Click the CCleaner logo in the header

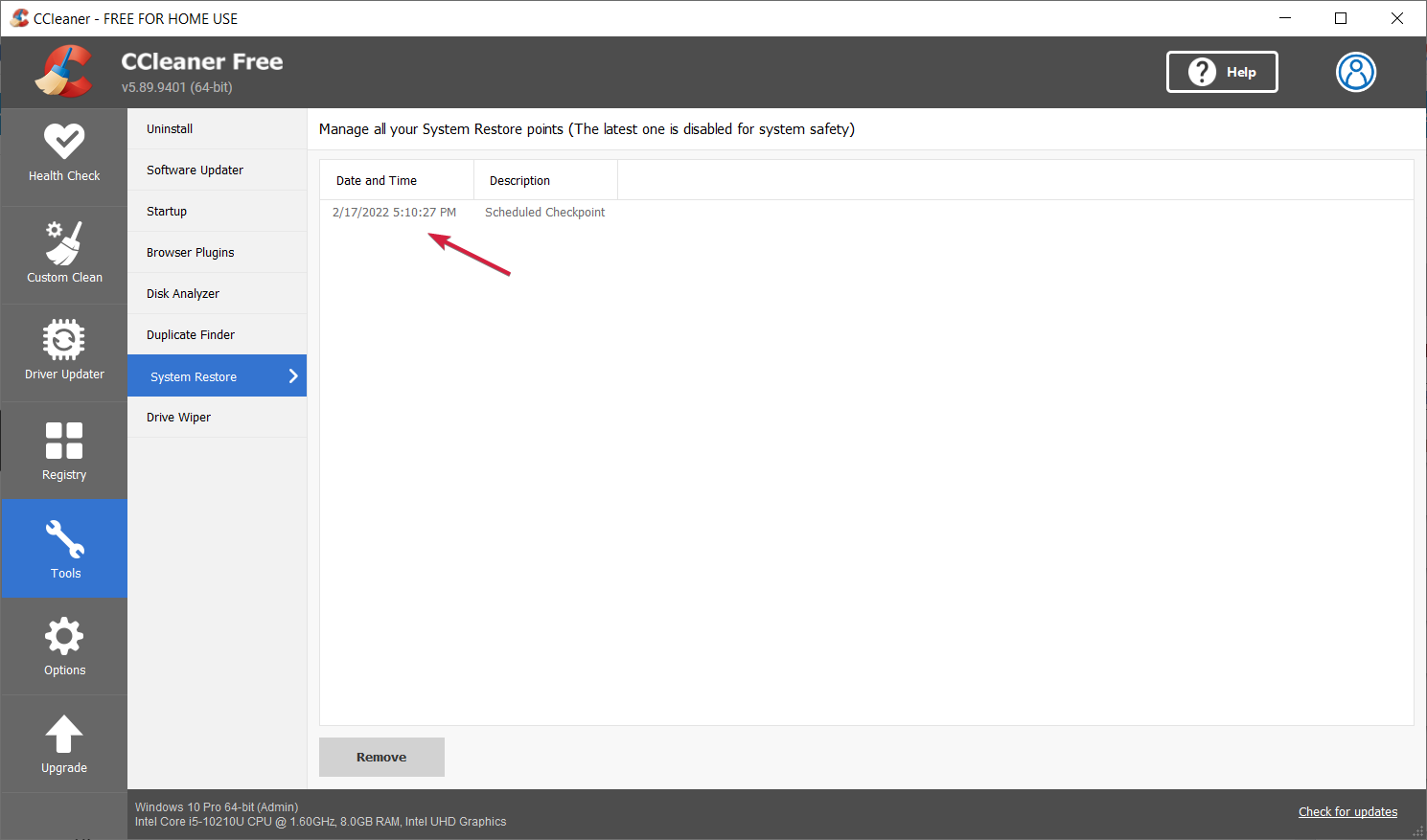(x=64, y=72)
